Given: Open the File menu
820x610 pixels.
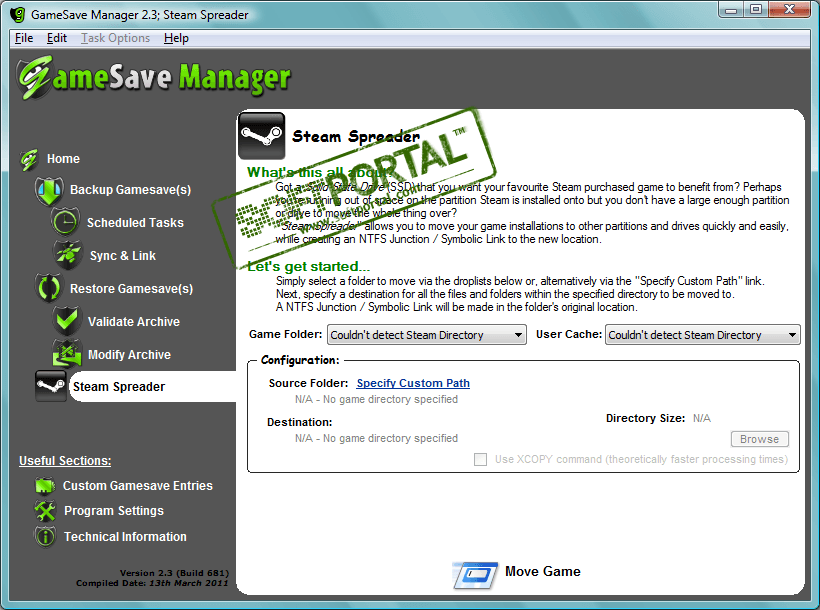Looking at the screenshot, I should click(x=24, y=38).
